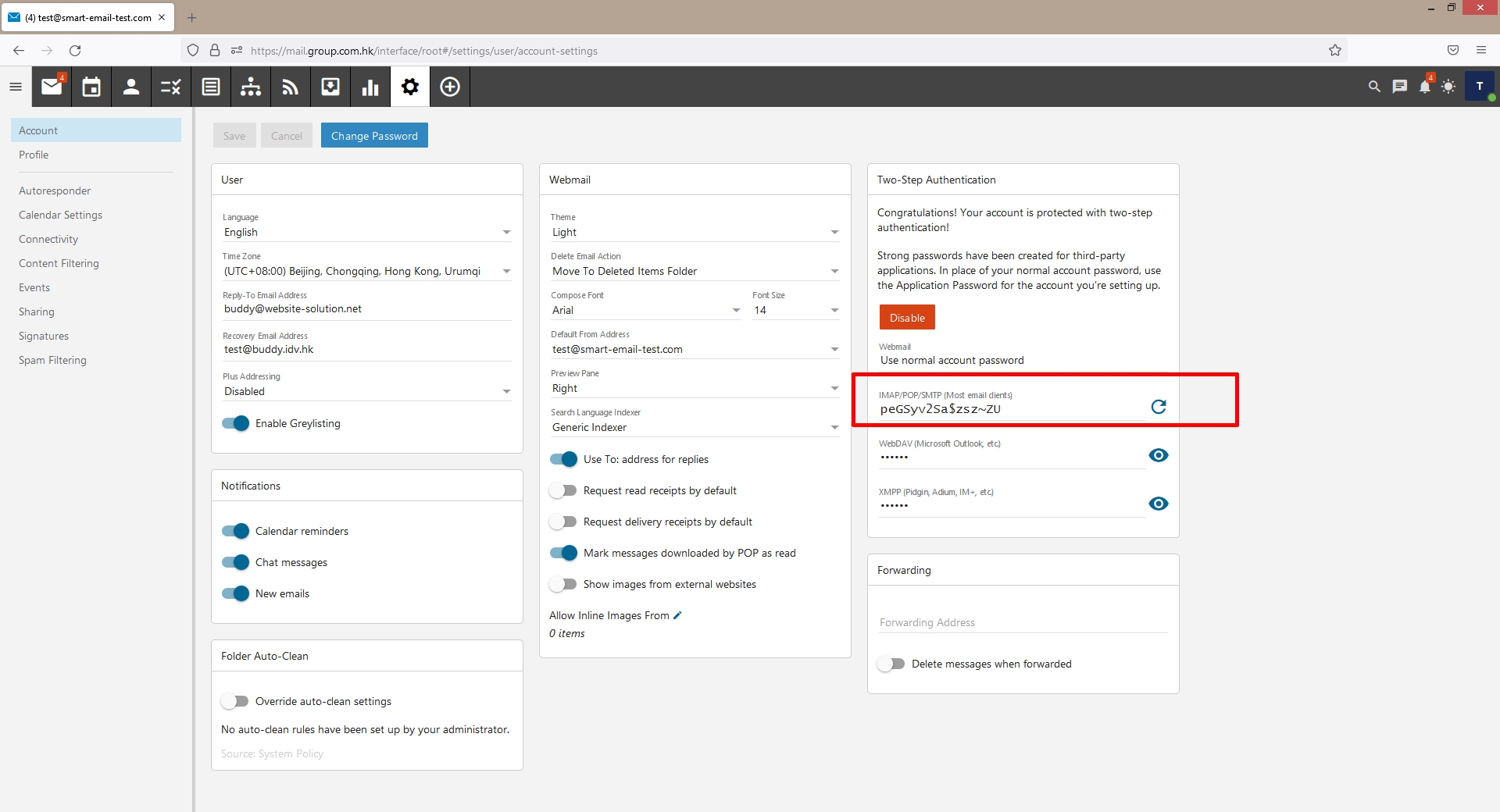This screenshot has width=1500, height=812.
Task: Expand the Language dropdown
Action: click(367, 232)
